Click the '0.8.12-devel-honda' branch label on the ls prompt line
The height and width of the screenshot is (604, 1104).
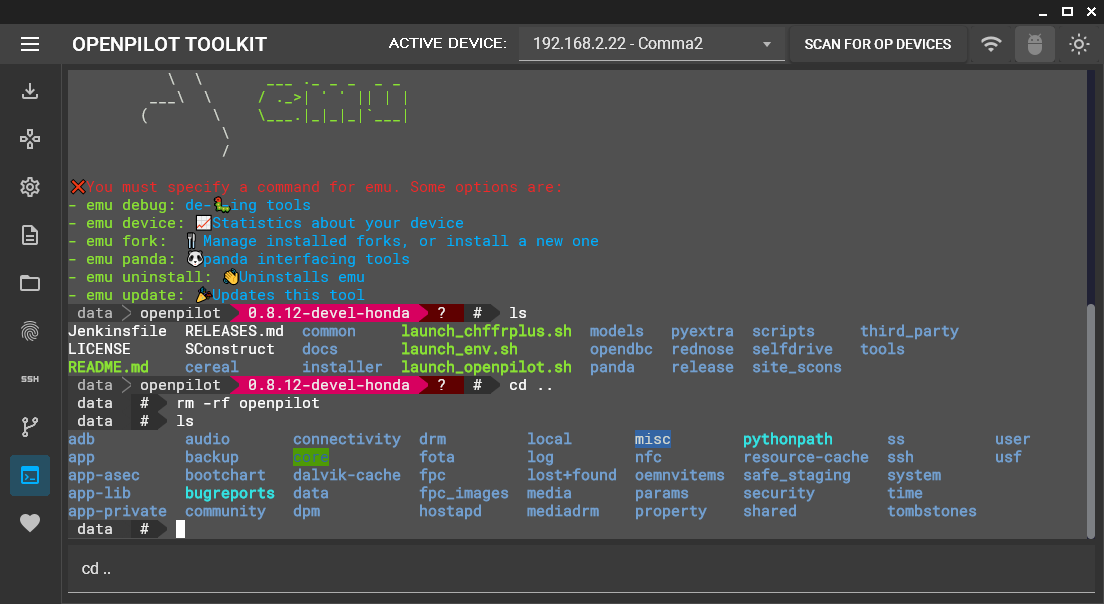click(x=329, y=313)
